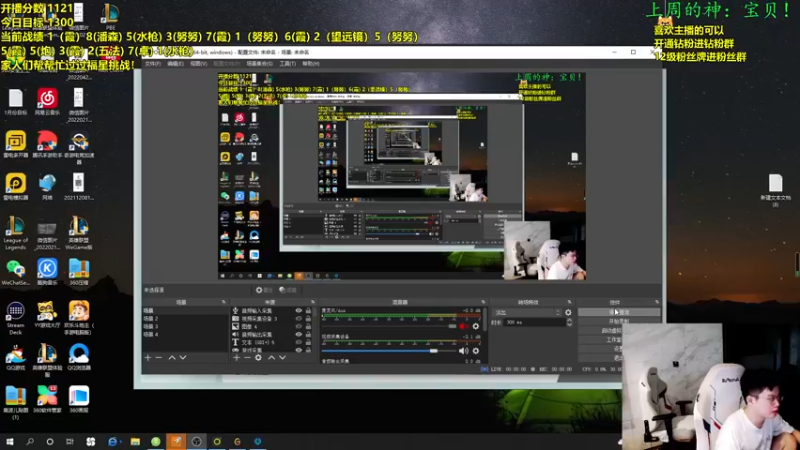Click the Windows Start button
Viewport: 800px width, 450px height.
coord(9,441)
